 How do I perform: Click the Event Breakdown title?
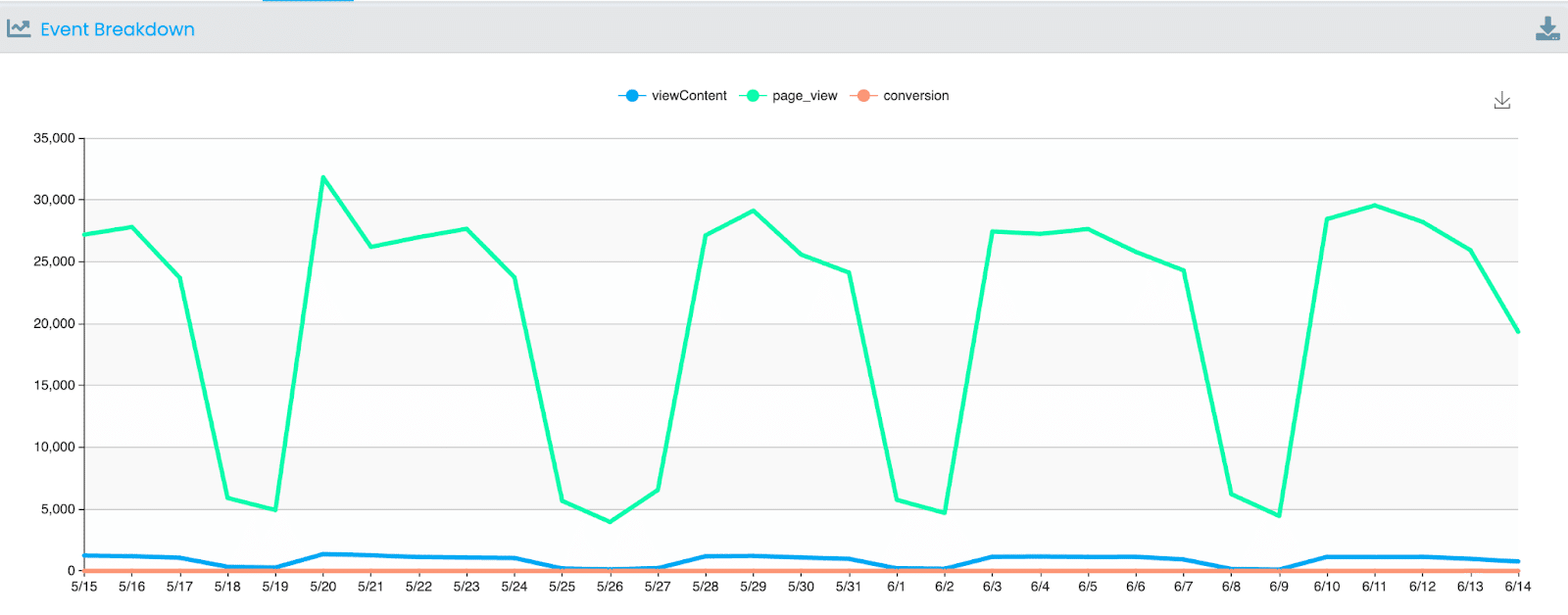coord(118,29)
